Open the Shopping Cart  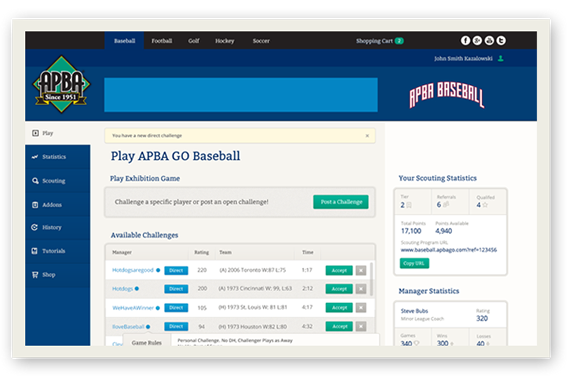(374, 41)
